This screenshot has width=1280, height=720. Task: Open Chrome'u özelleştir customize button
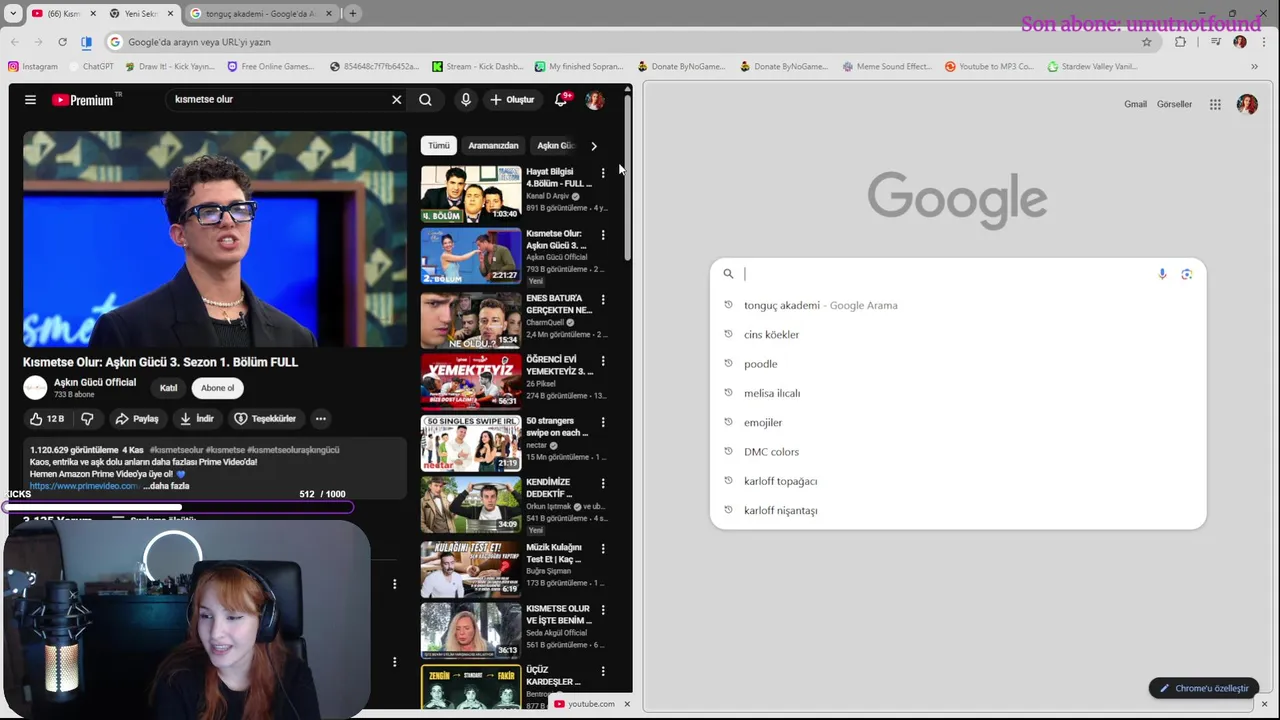(x=1204, y=688)
